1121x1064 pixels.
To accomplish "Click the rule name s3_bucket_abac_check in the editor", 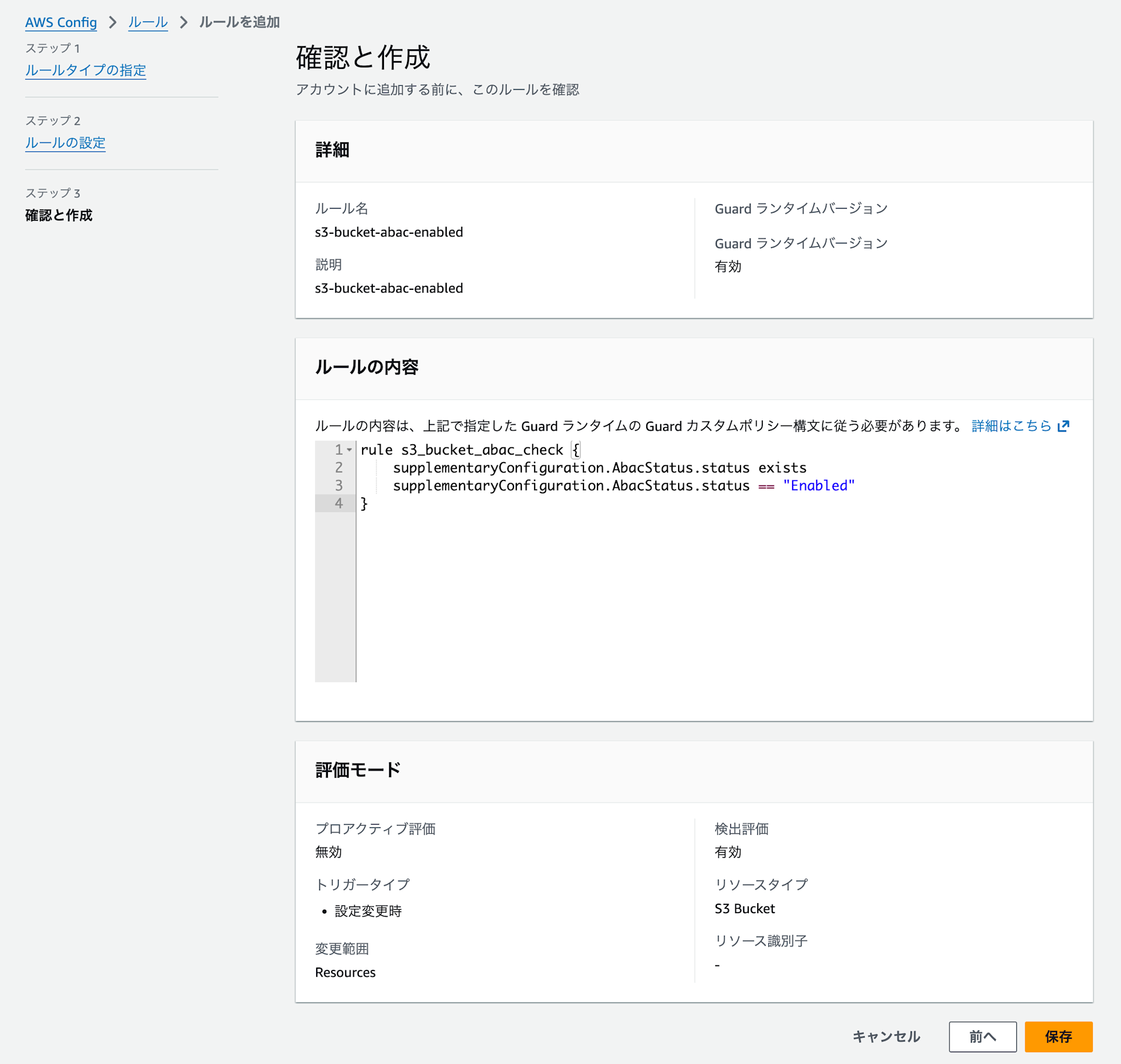I will [x=482, y=450].
